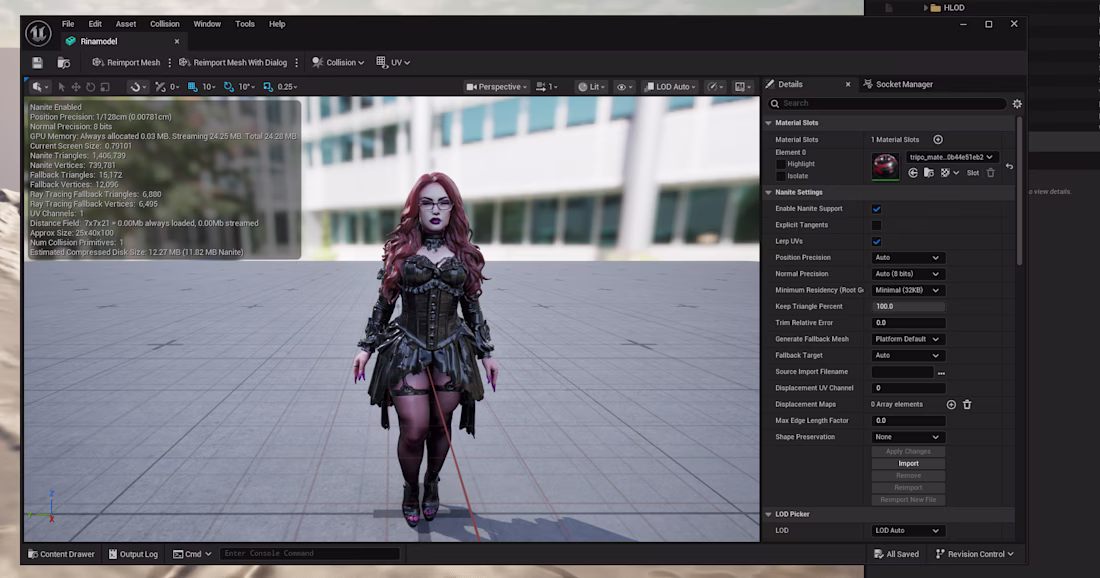Open Generate Fallback Mesh dropdown
The image size is (1100, 578).
(x=907, y=339)
